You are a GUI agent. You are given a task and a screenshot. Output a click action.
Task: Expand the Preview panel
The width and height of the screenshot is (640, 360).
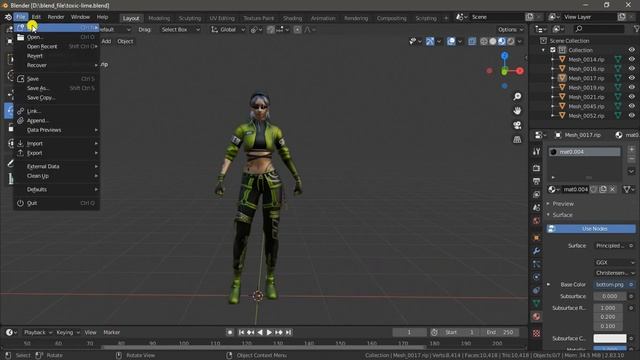562,204
